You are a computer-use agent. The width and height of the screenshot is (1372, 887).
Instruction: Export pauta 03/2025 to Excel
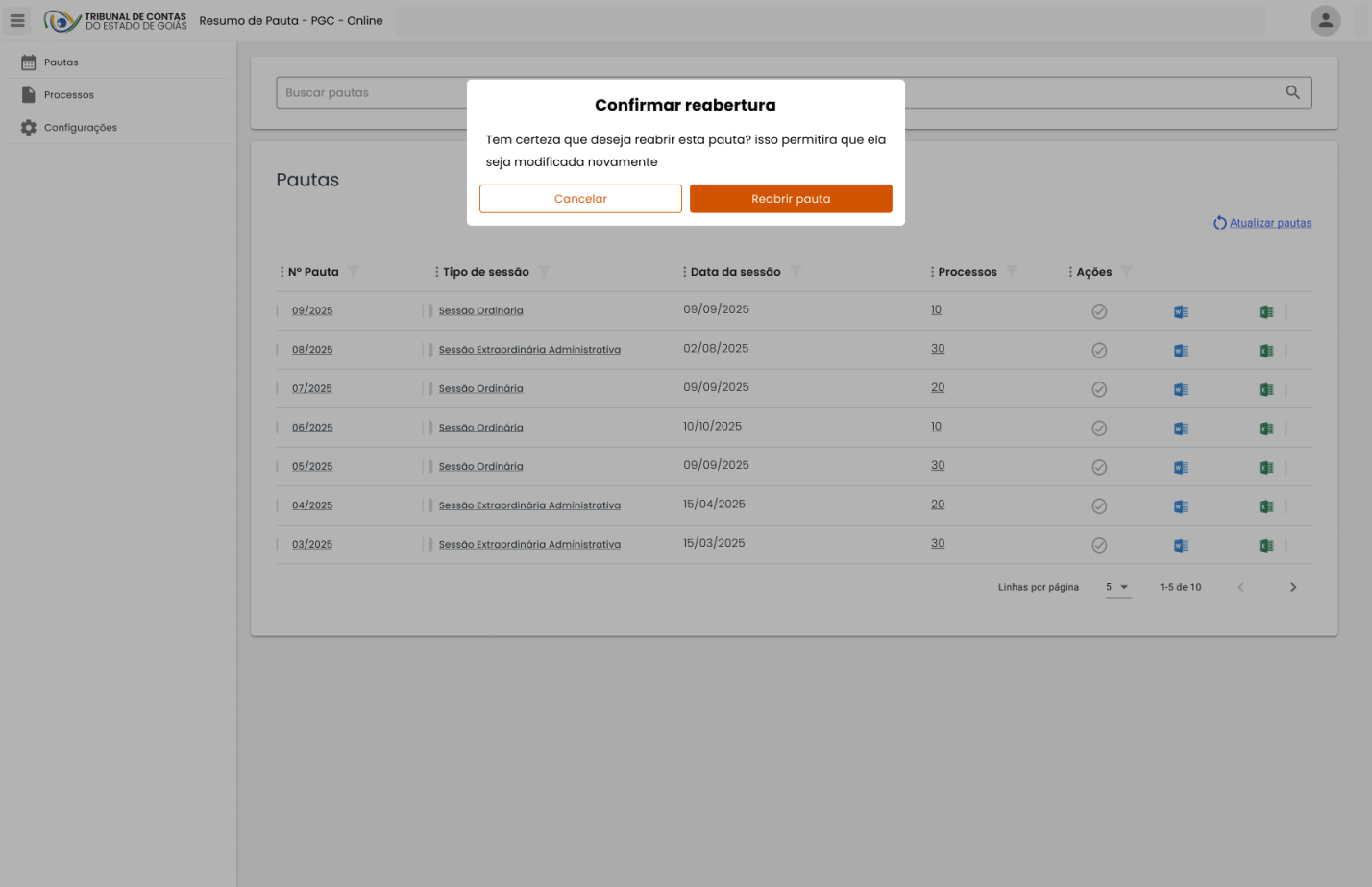tap(1266, 545)
